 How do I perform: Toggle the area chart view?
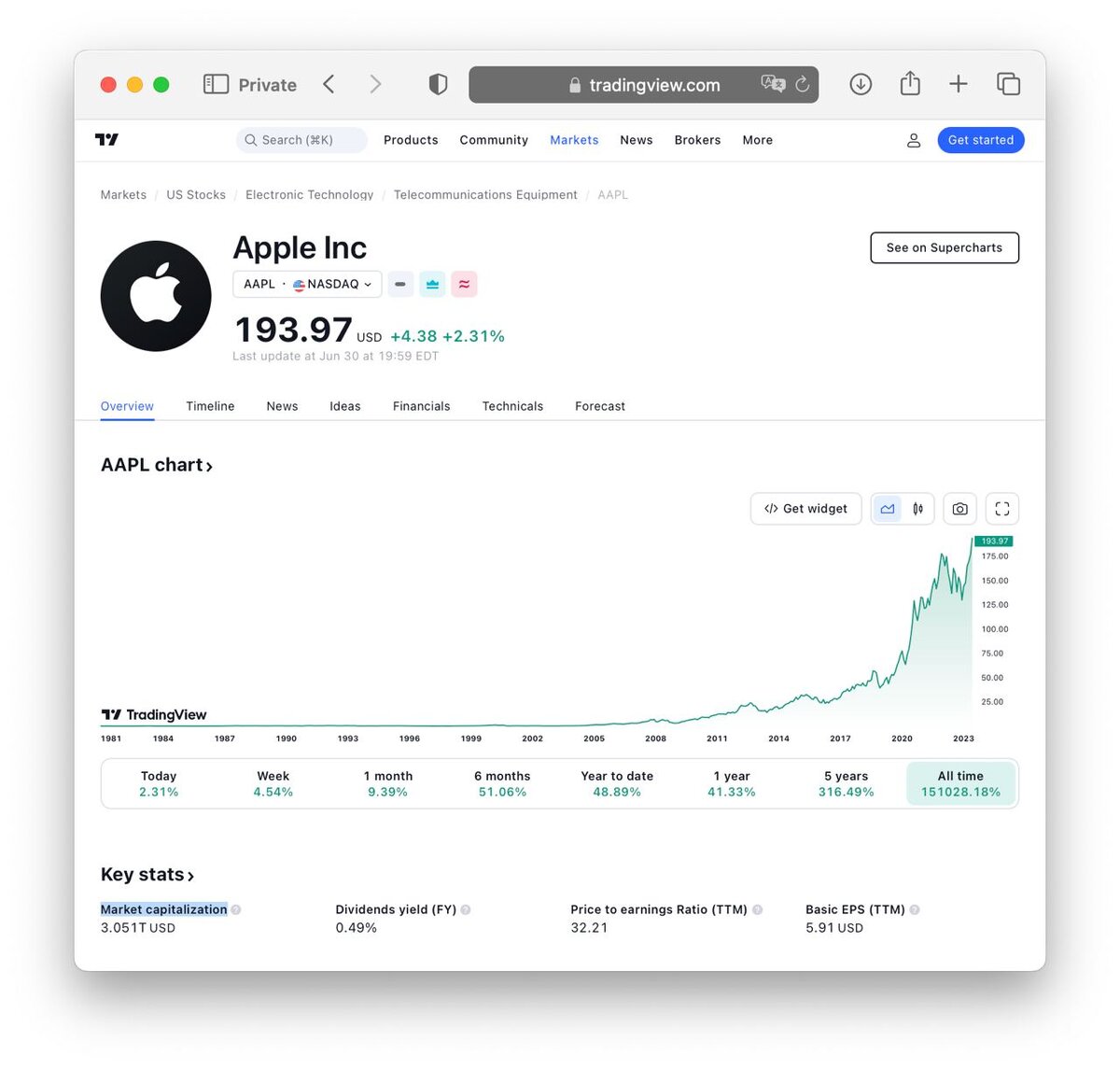(x=887, y=508)
